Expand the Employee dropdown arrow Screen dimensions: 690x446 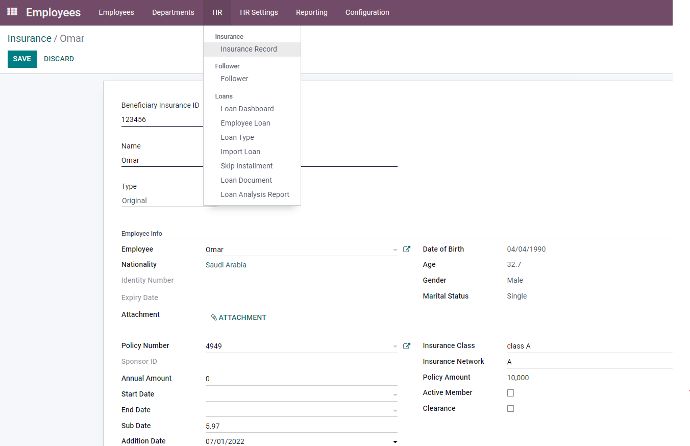pos(395,249)
